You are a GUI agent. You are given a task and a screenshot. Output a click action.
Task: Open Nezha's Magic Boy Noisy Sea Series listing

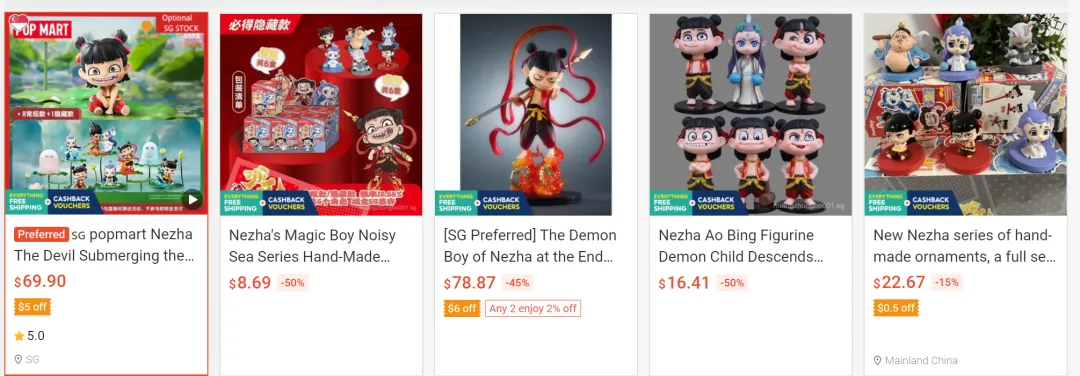click(x=313, y=246)
